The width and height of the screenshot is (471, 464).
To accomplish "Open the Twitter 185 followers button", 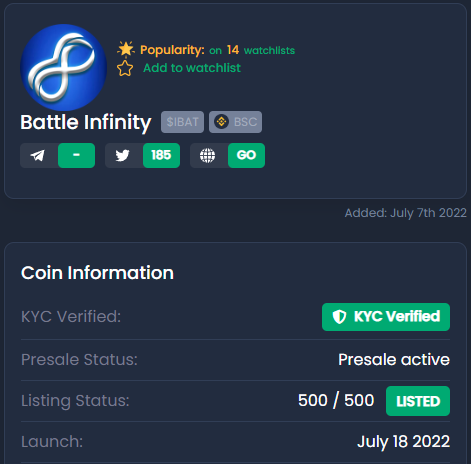I will 161,155.
